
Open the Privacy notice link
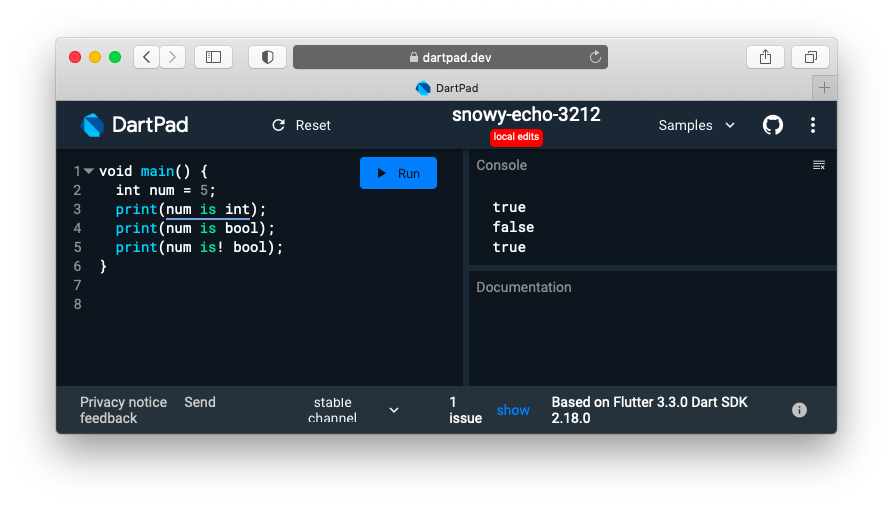point(124,402)
